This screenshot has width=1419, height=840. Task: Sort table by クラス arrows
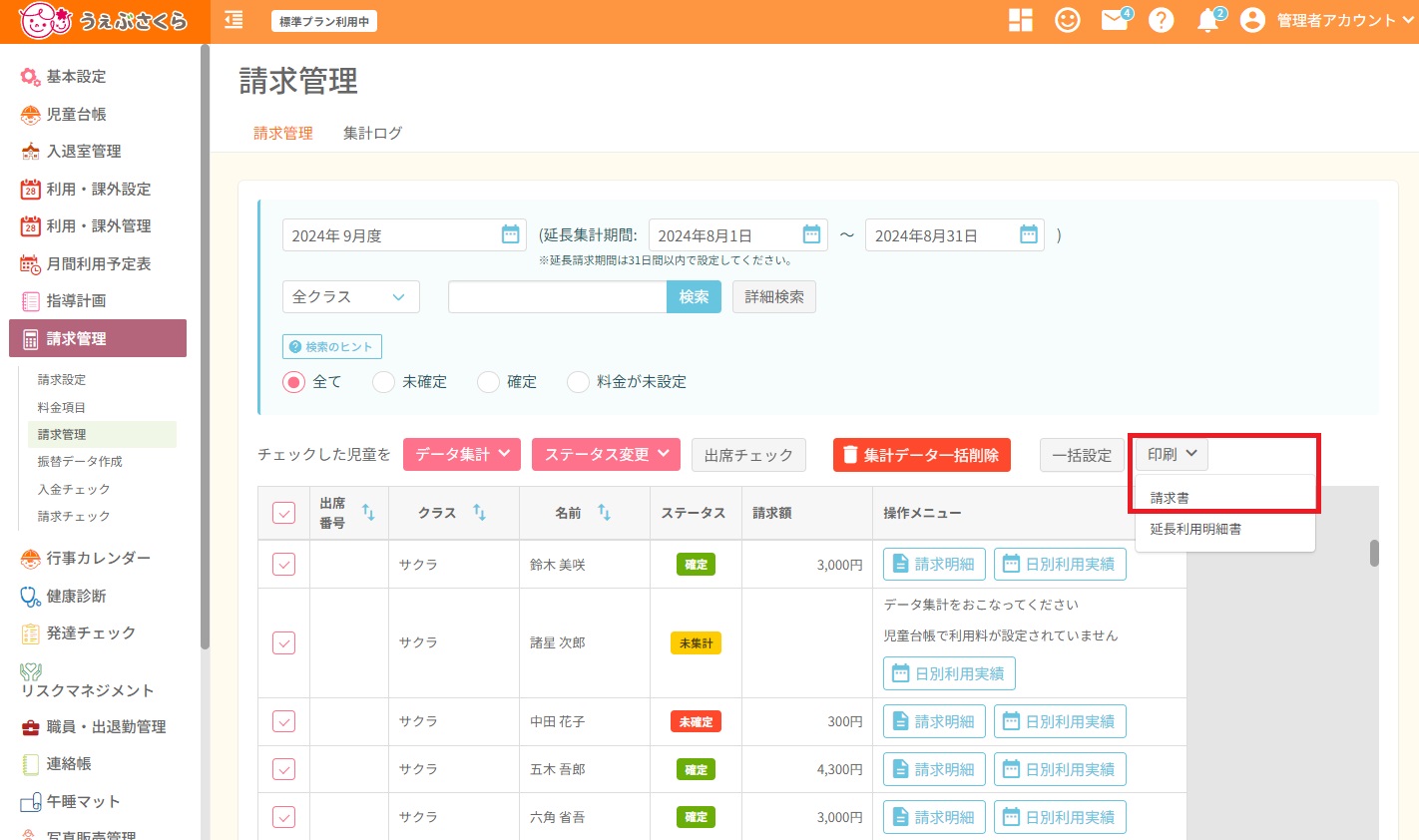click(479, 512)
